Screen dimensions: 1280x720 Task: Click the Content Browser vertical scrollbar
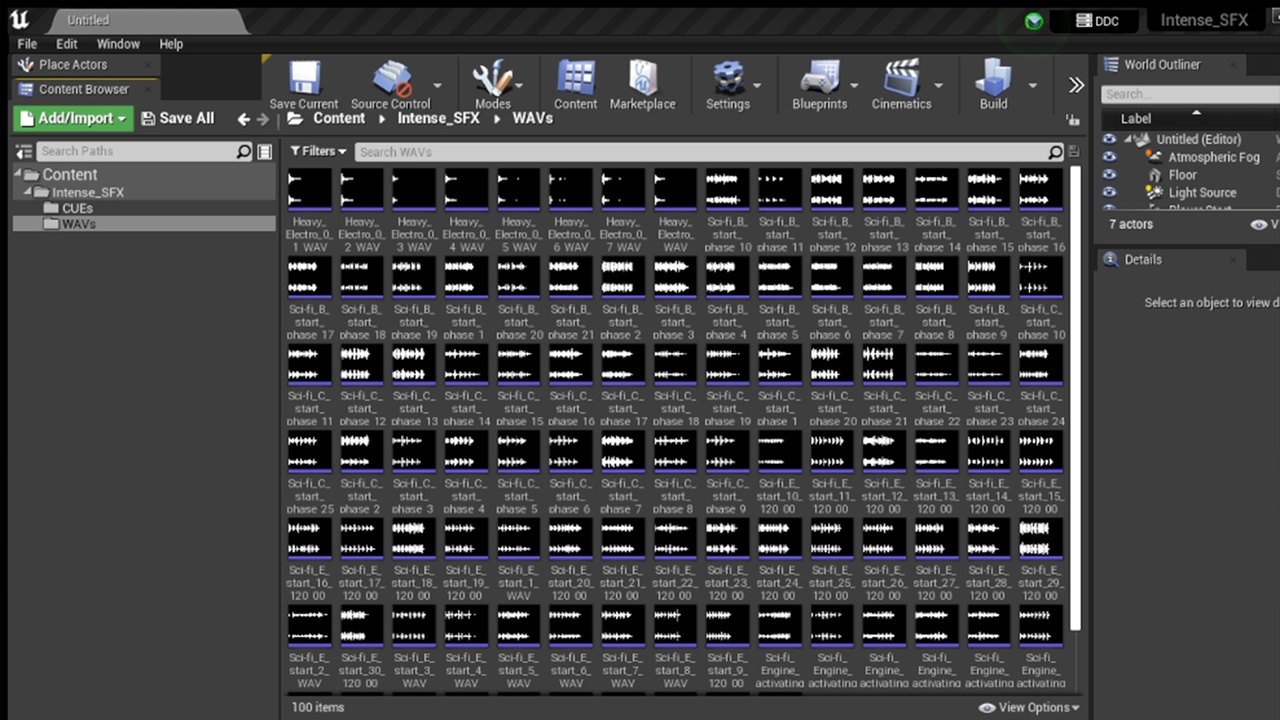pyautogui.click(x=1075, y=398)
